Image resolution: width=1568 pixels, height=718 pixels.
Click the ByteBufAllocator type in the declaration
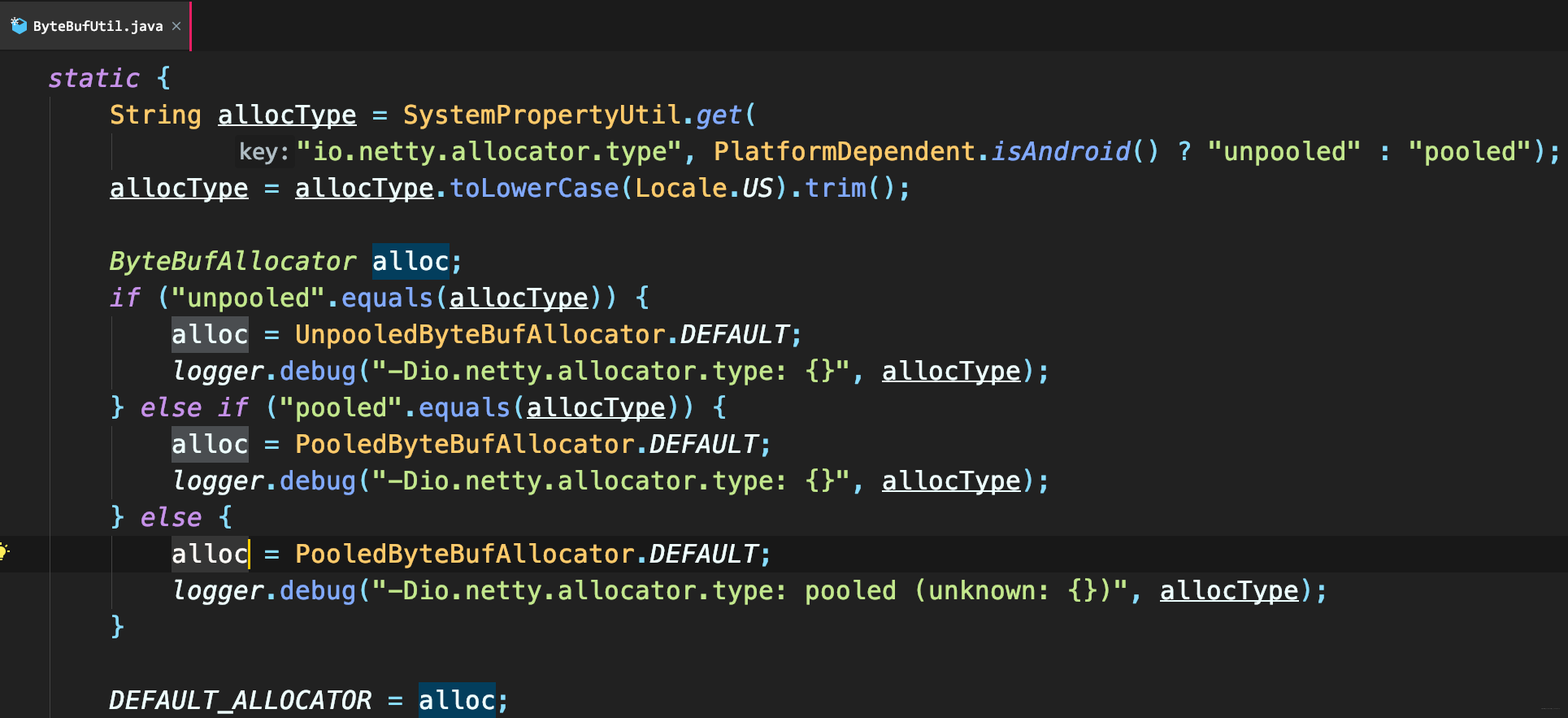point(232,262)
